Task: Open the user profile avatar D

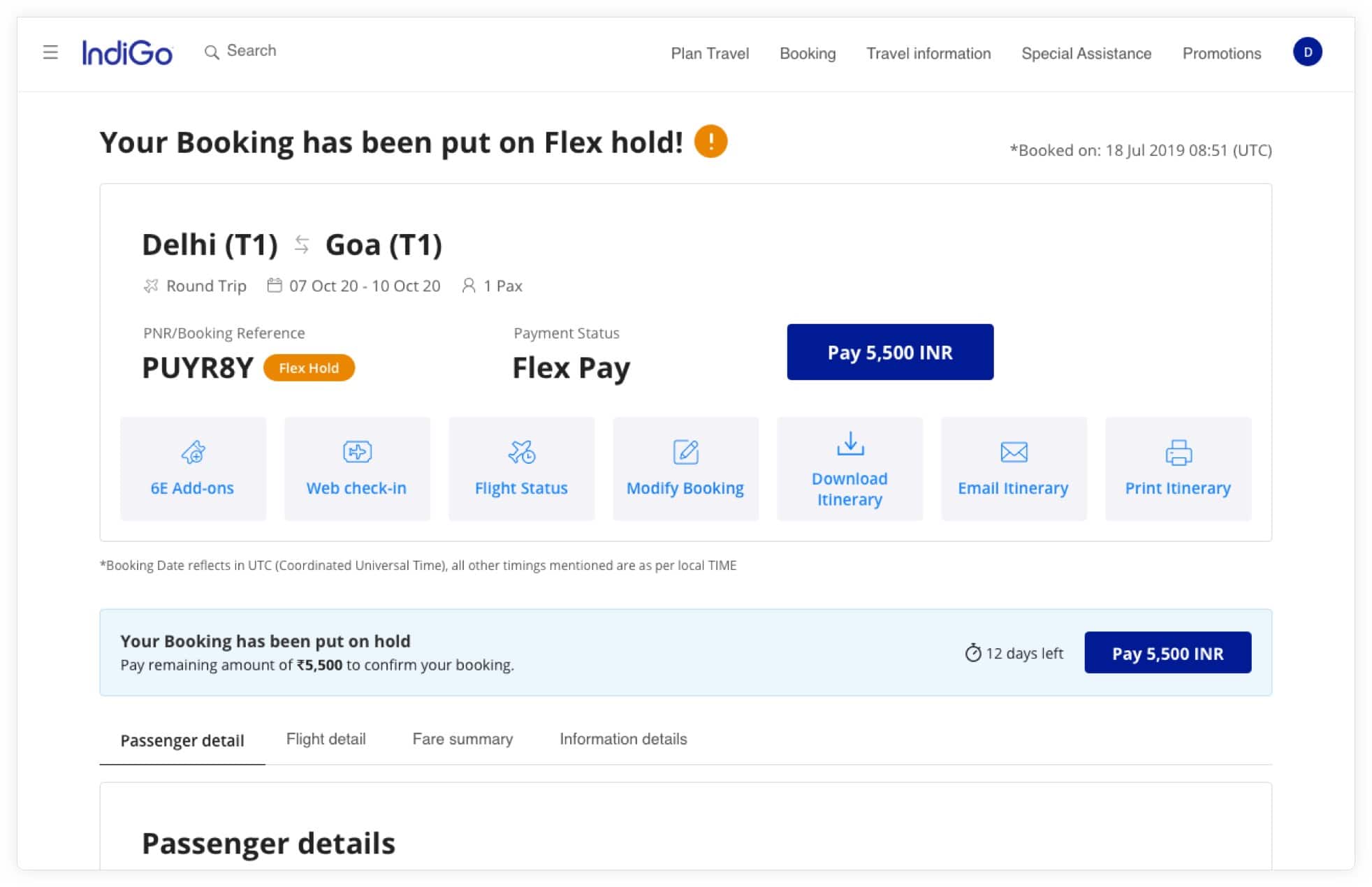Action: [x=1306, y=52]
